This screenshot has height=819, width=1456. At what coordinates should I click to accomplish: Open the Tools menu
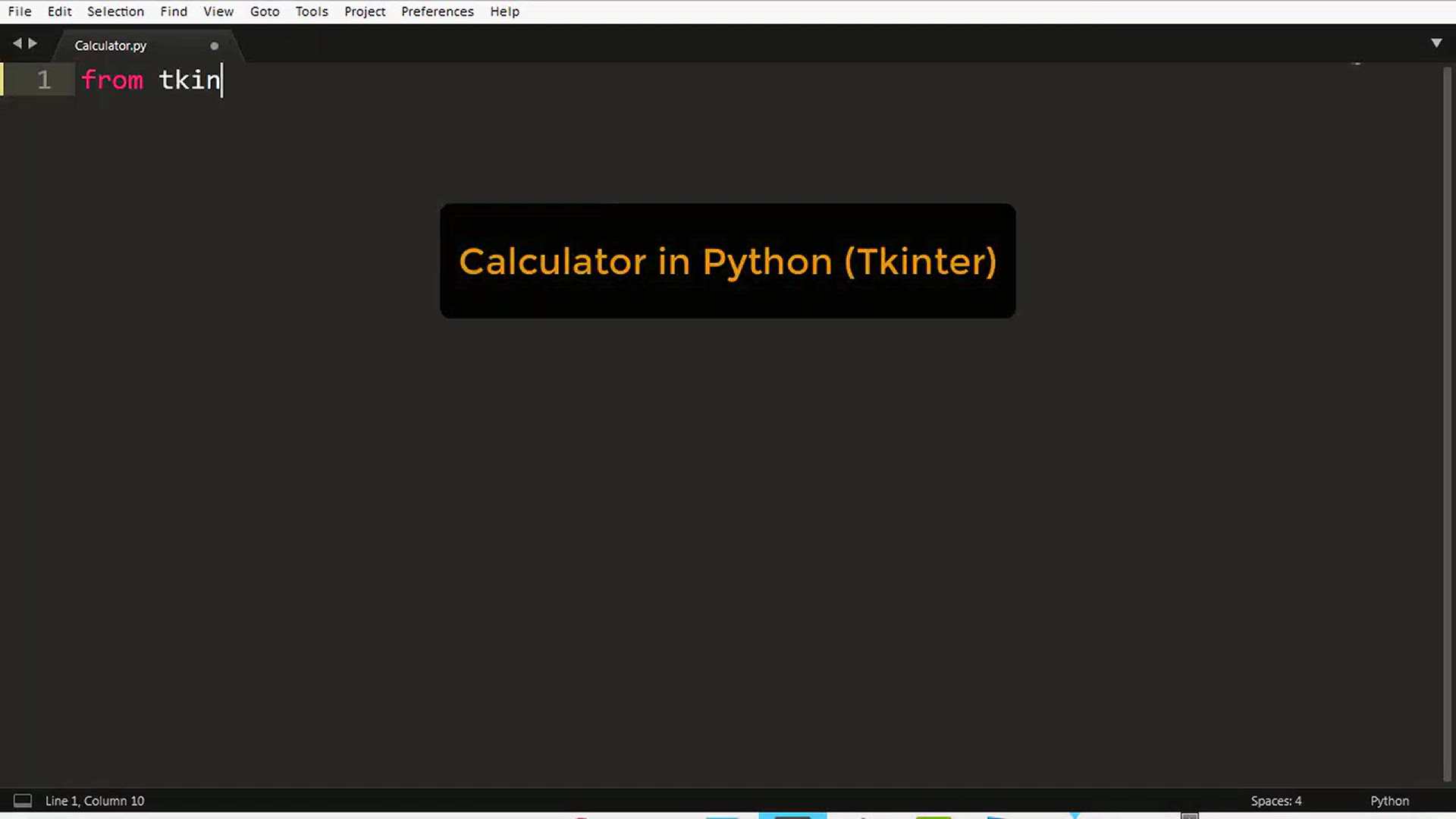click(312, 11)
